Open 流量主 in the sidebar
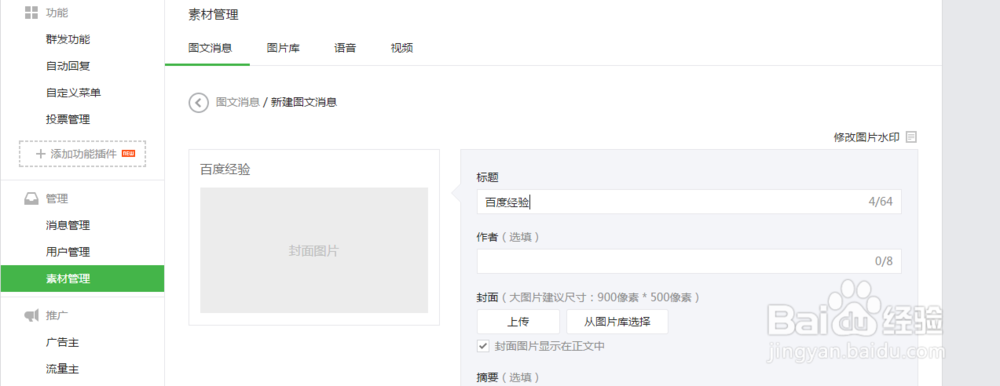The image size is (1000, 386). click(62, 369)
